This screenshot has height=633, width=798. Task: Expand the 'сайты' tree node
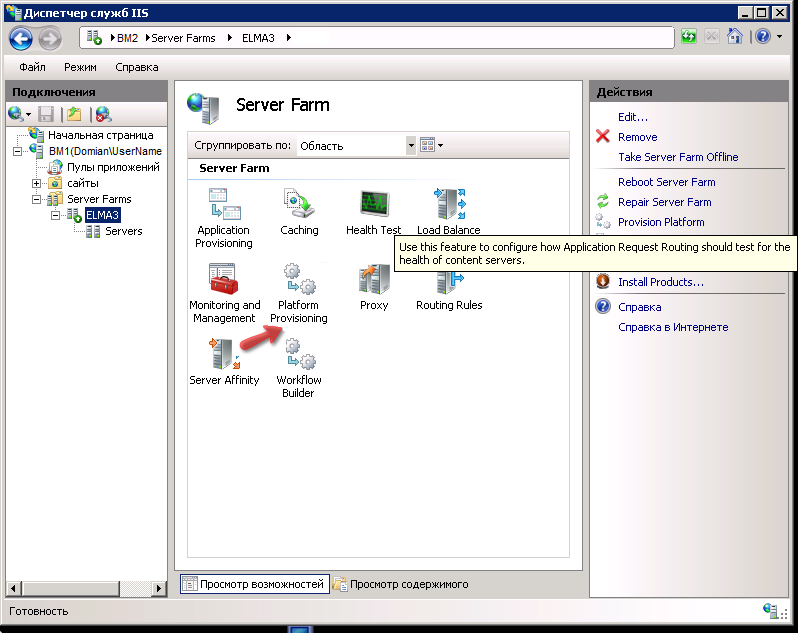click(37, 183)
